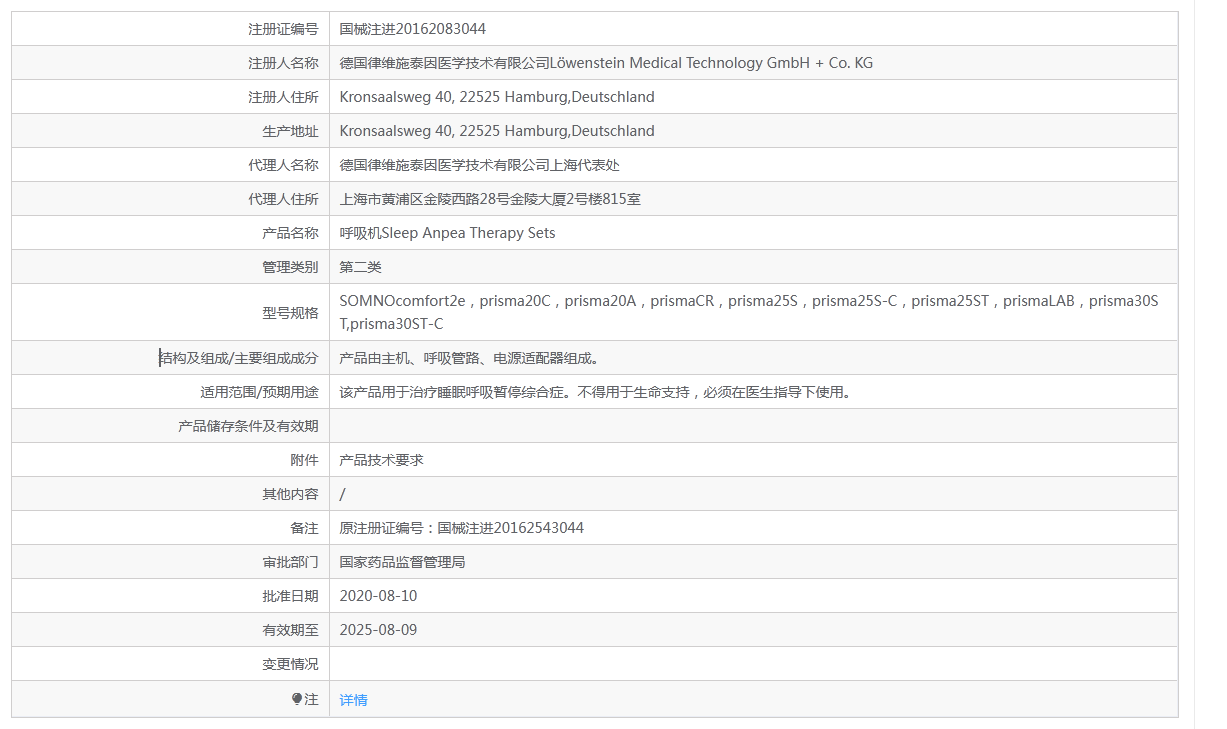The image size is (1227, 729).
Task: Select the Kronsaalsweg address in 注册人住所 row
Action: (x=497, y=97)
